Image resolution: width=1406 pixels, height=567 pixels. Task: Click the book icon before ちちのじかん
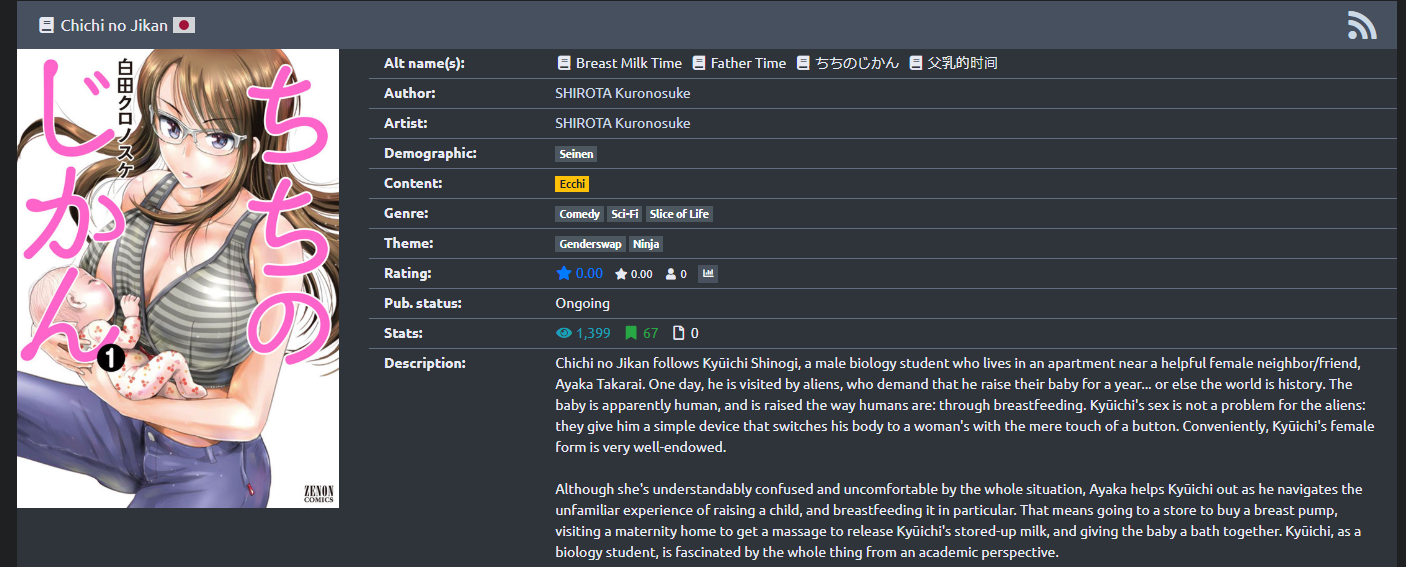pos(804,63)
